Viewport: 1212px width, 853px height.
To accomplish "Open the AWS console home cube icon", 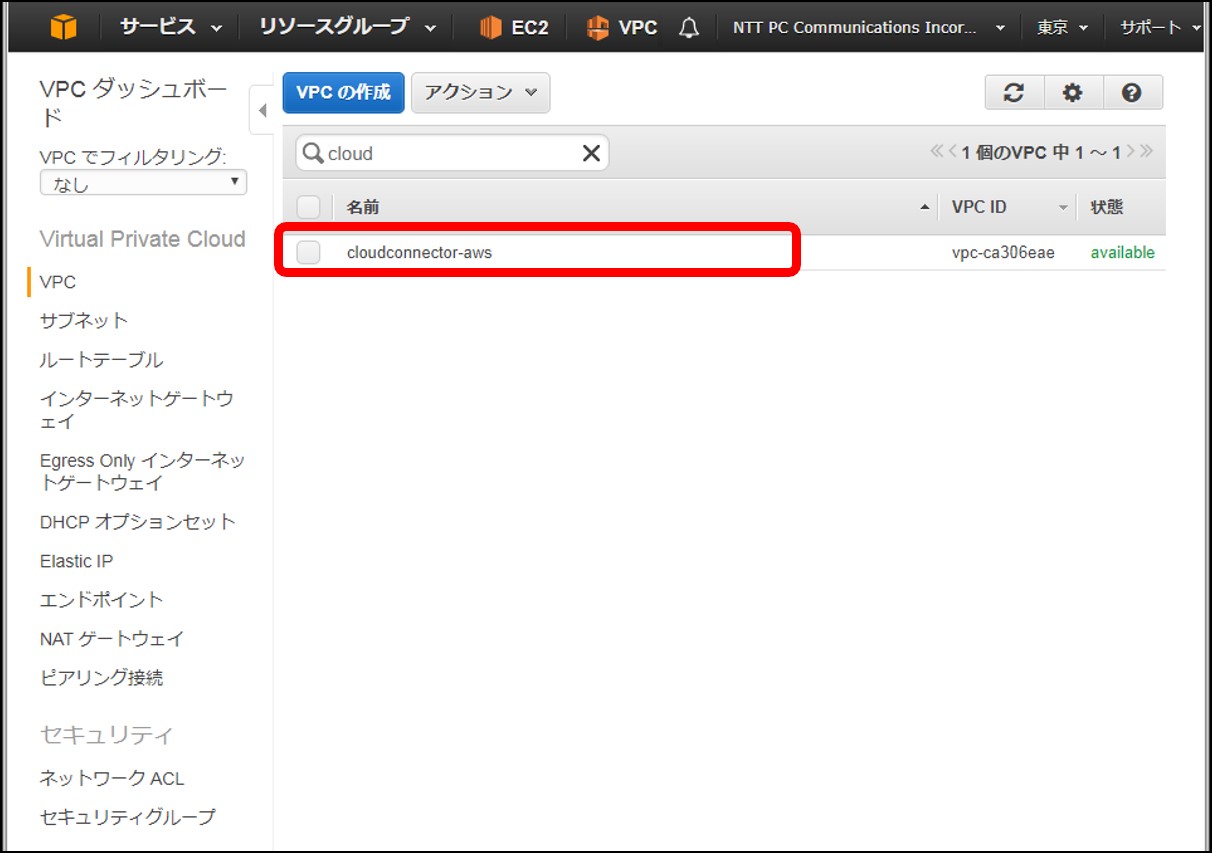I will tap(63, 27).
